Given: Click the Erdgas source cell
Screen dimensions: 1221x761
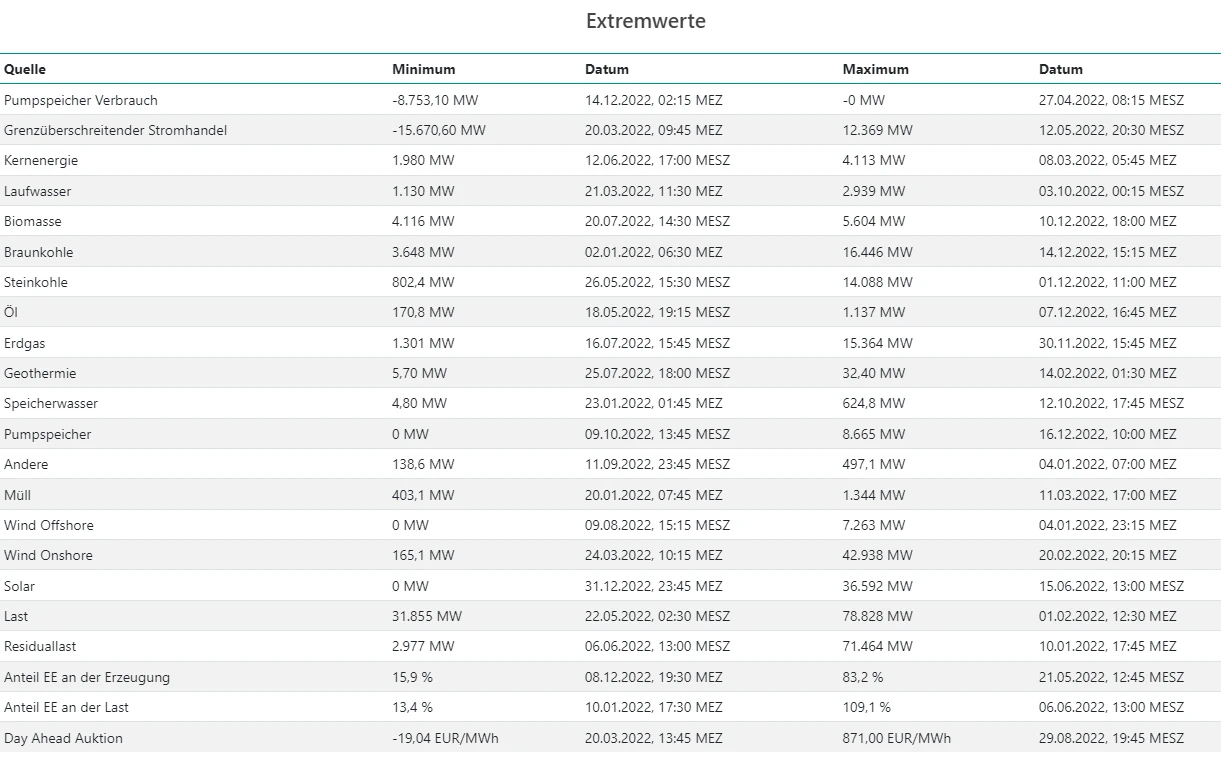Looking at the screenshot, I should click(x=25, y=343).
